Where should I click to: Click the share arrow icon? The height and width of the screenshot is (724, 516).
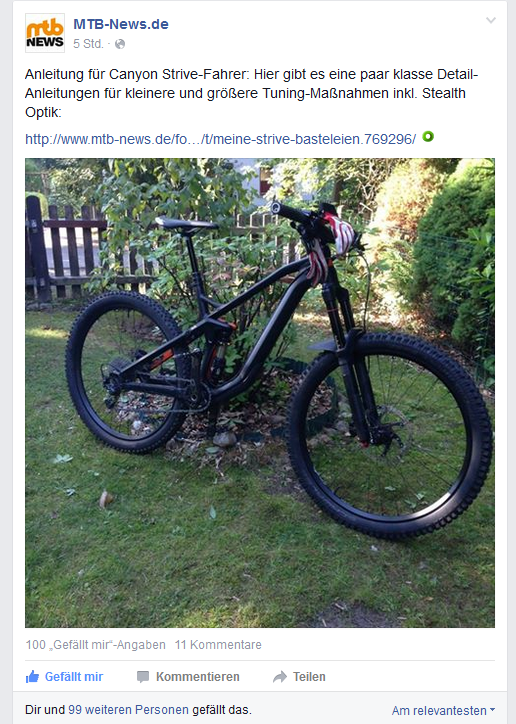[x=280, y=677]
